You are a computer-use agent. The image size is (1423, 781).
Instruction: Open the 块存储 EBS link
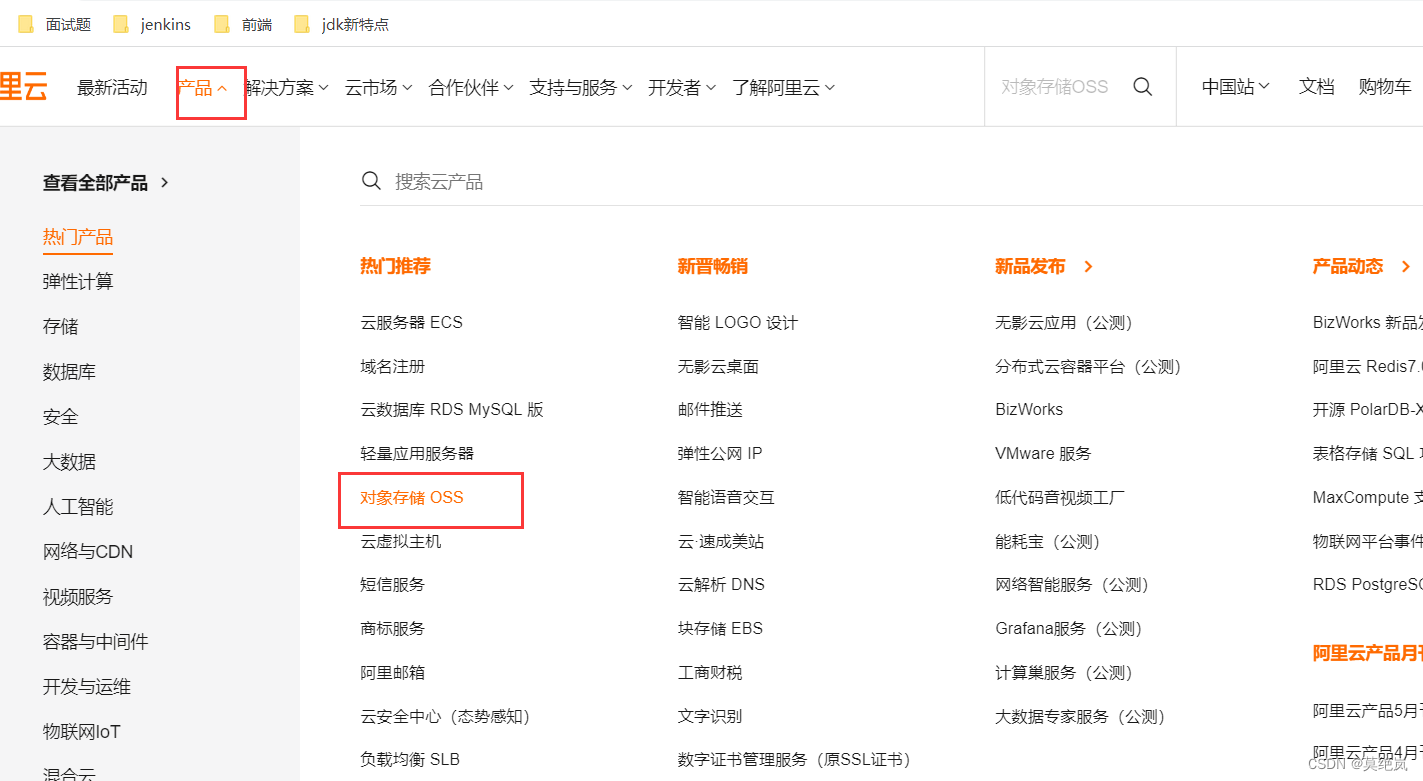pyautogui.click(x=720, y=628)
